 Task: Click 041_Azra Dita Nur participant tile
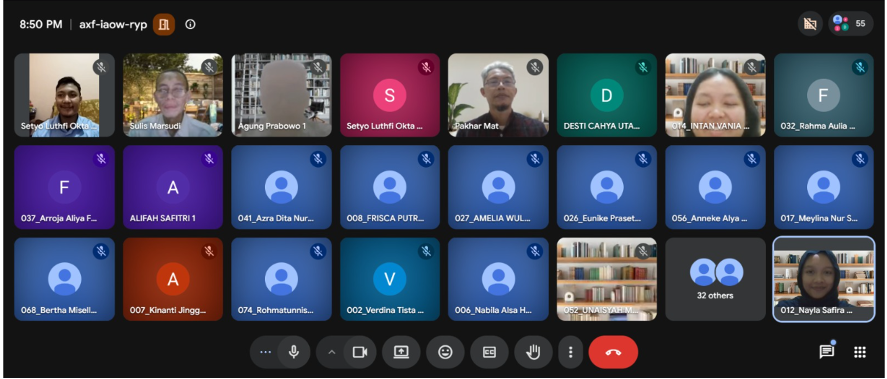(x=282, y=187)
